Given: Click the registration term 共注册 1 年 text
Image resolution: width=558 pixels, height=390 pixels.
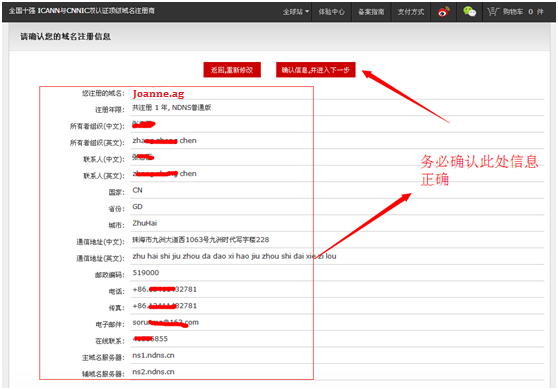Looking at the screenshot, I should coord(149,107).
